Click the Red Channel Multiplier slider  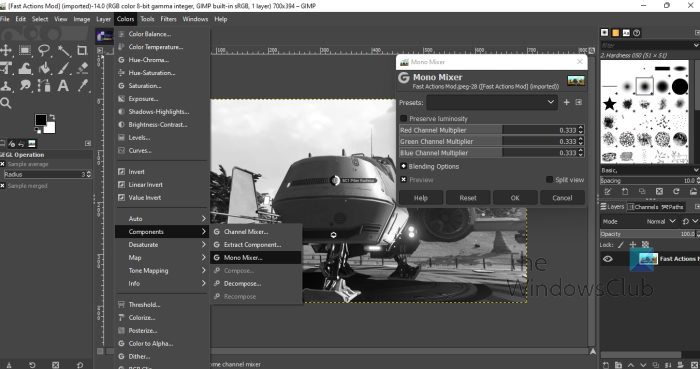click(x=492, y=130)
